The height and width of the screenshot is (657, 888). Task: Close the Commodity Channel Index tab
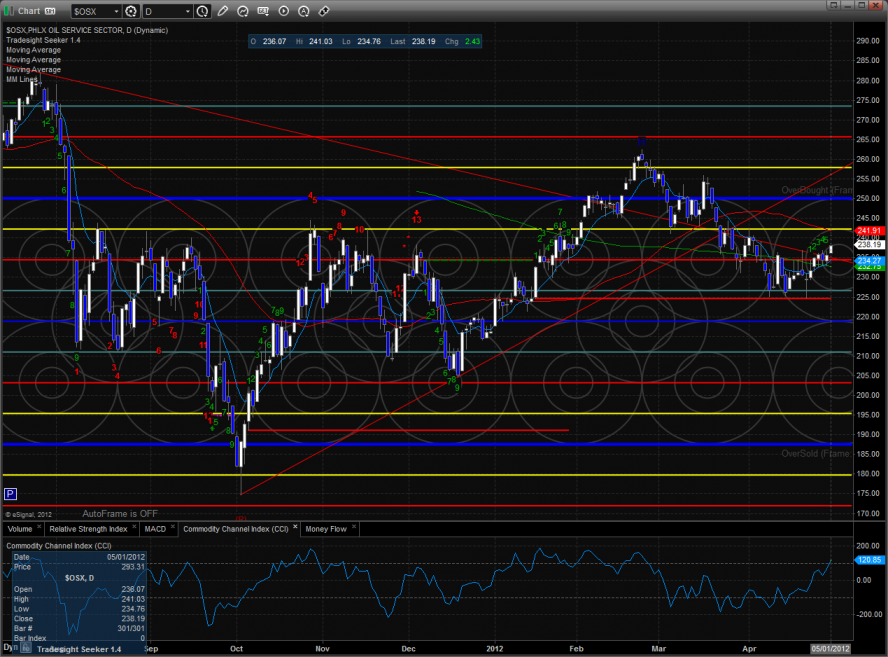[294, 528]
